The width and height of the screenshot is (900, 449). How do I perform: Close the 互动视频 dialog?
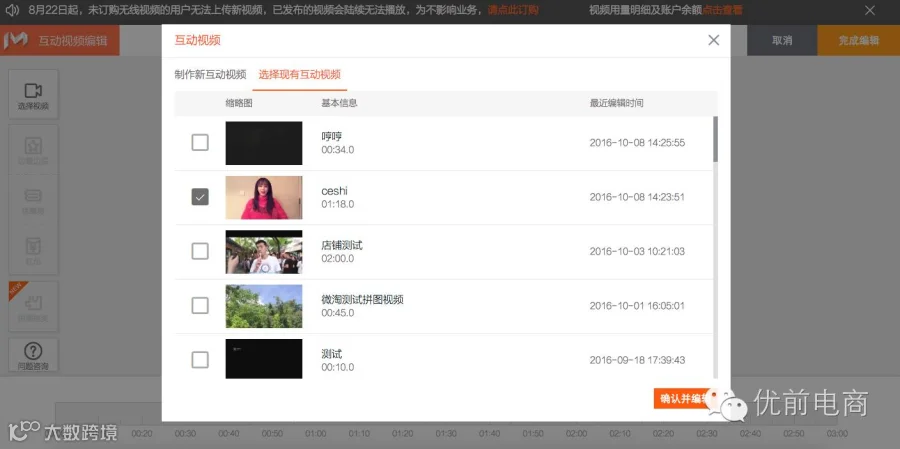[x=713, y=40]
